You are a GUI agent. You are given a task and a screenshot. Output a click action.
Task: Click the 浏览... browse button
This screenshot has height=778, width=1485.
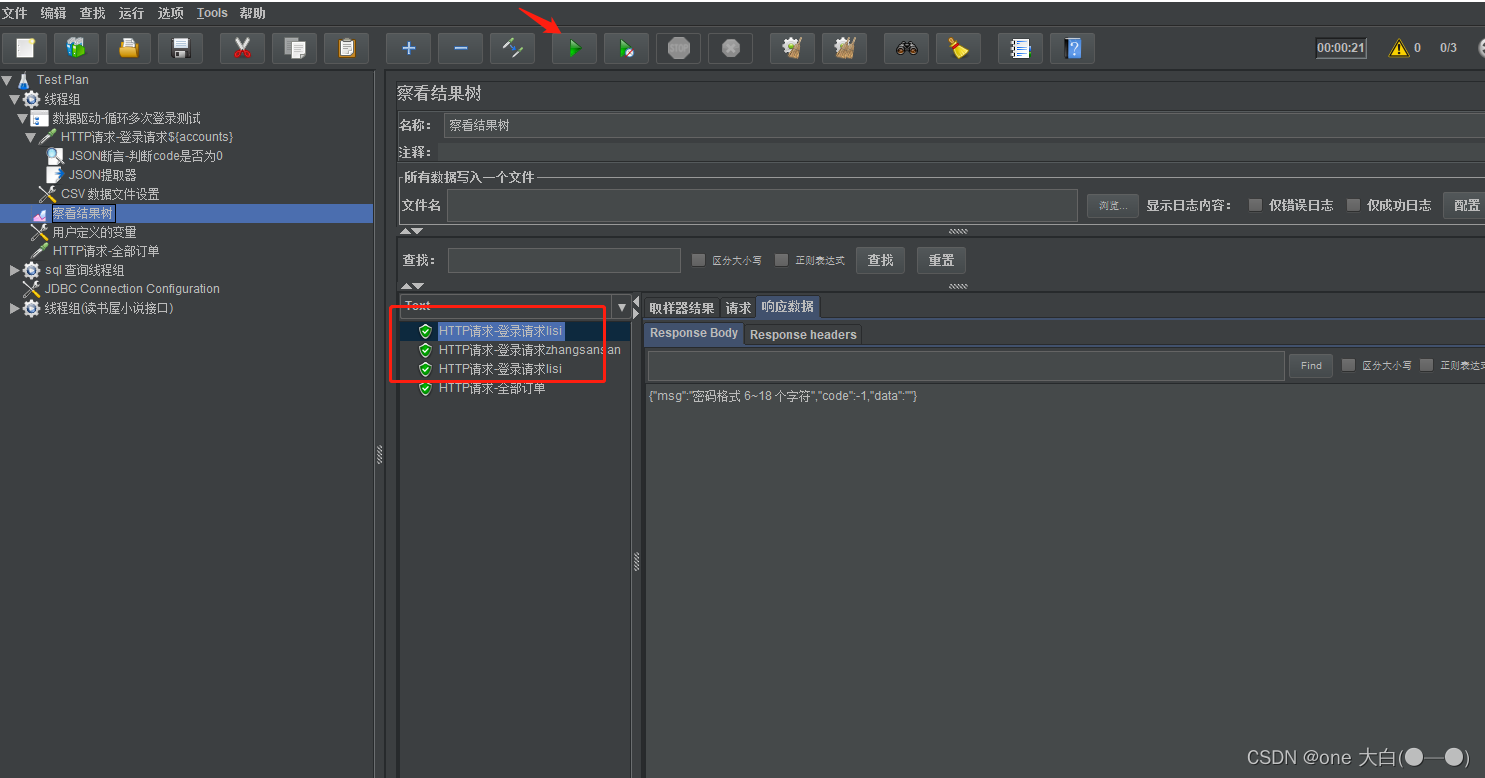point(1112,205)
